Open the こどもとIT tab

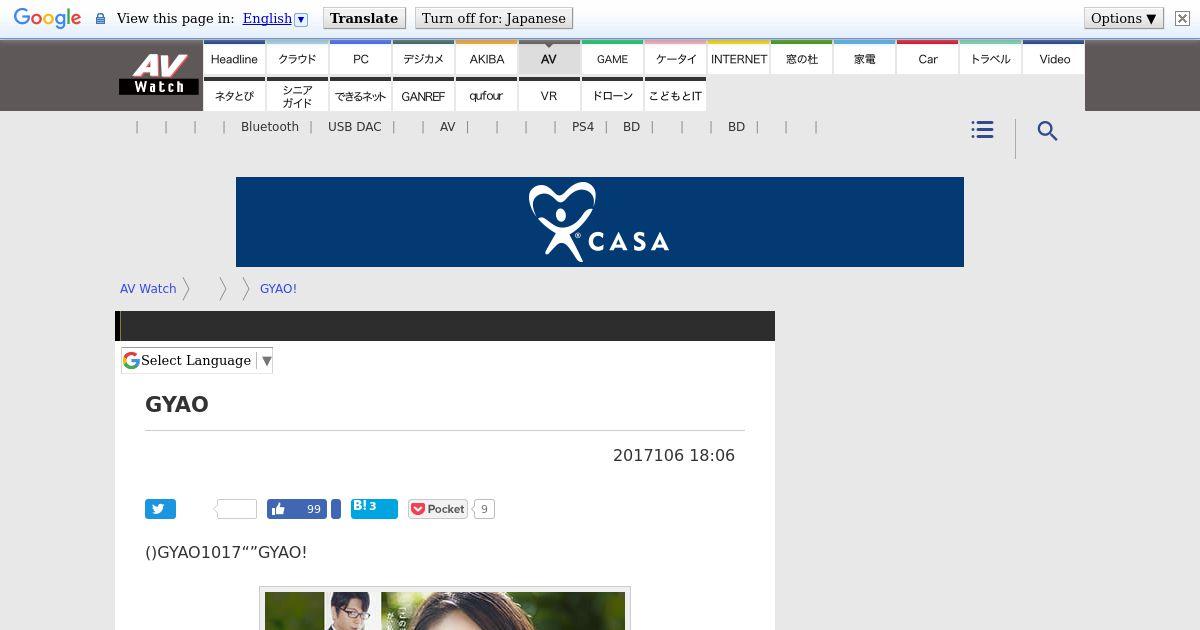click(676, 96)
